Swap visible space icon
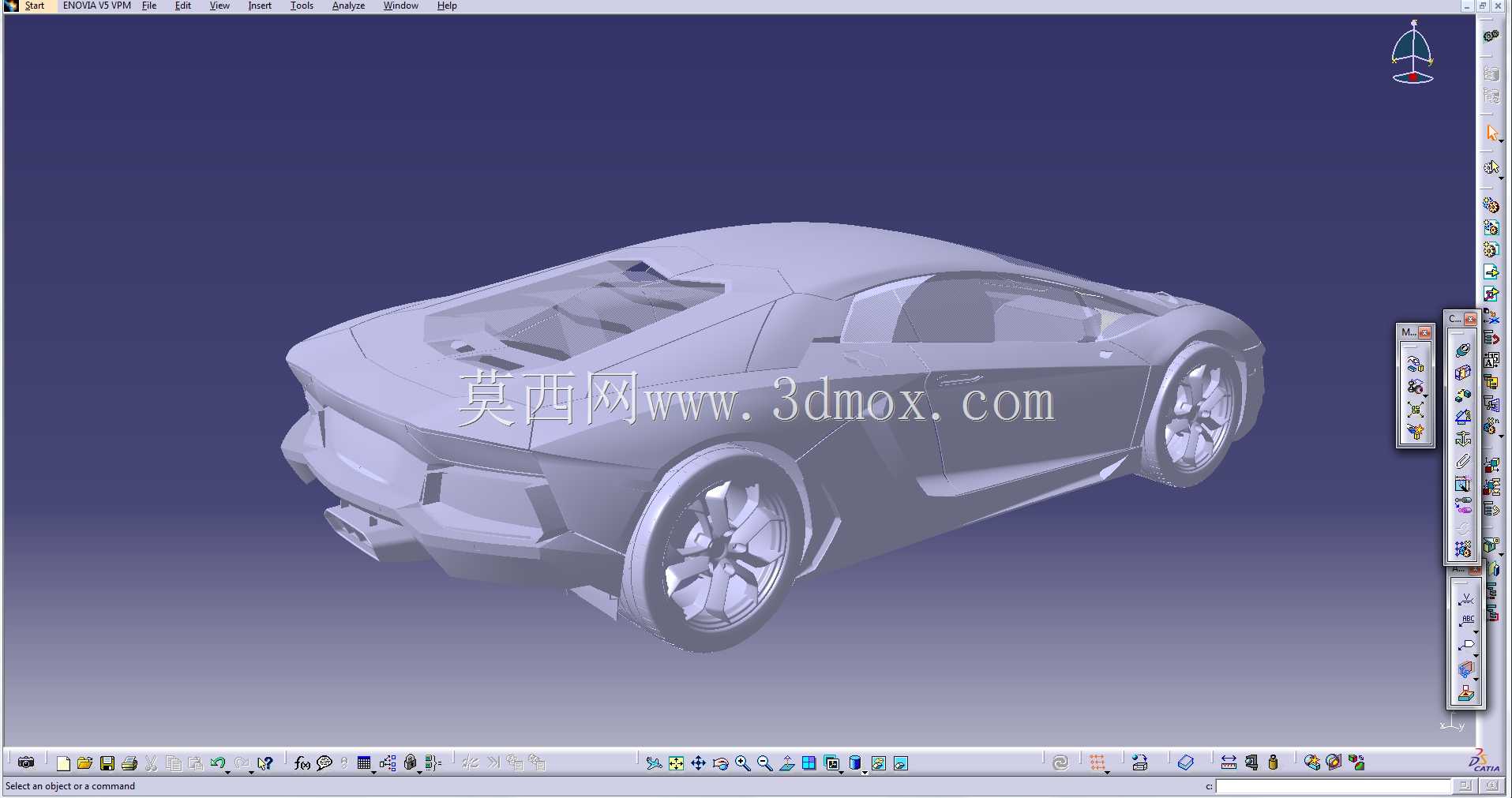 901,762
